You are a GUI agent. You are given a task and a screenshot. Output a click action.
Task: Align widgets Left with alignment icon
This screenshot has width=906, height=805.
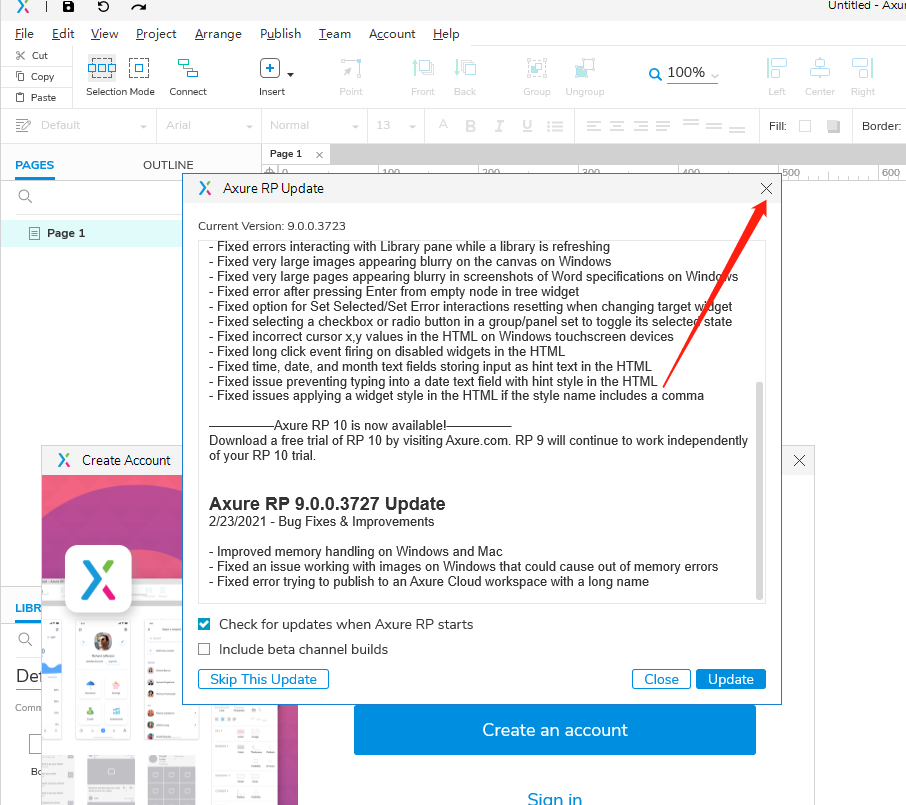coord(776,70)
